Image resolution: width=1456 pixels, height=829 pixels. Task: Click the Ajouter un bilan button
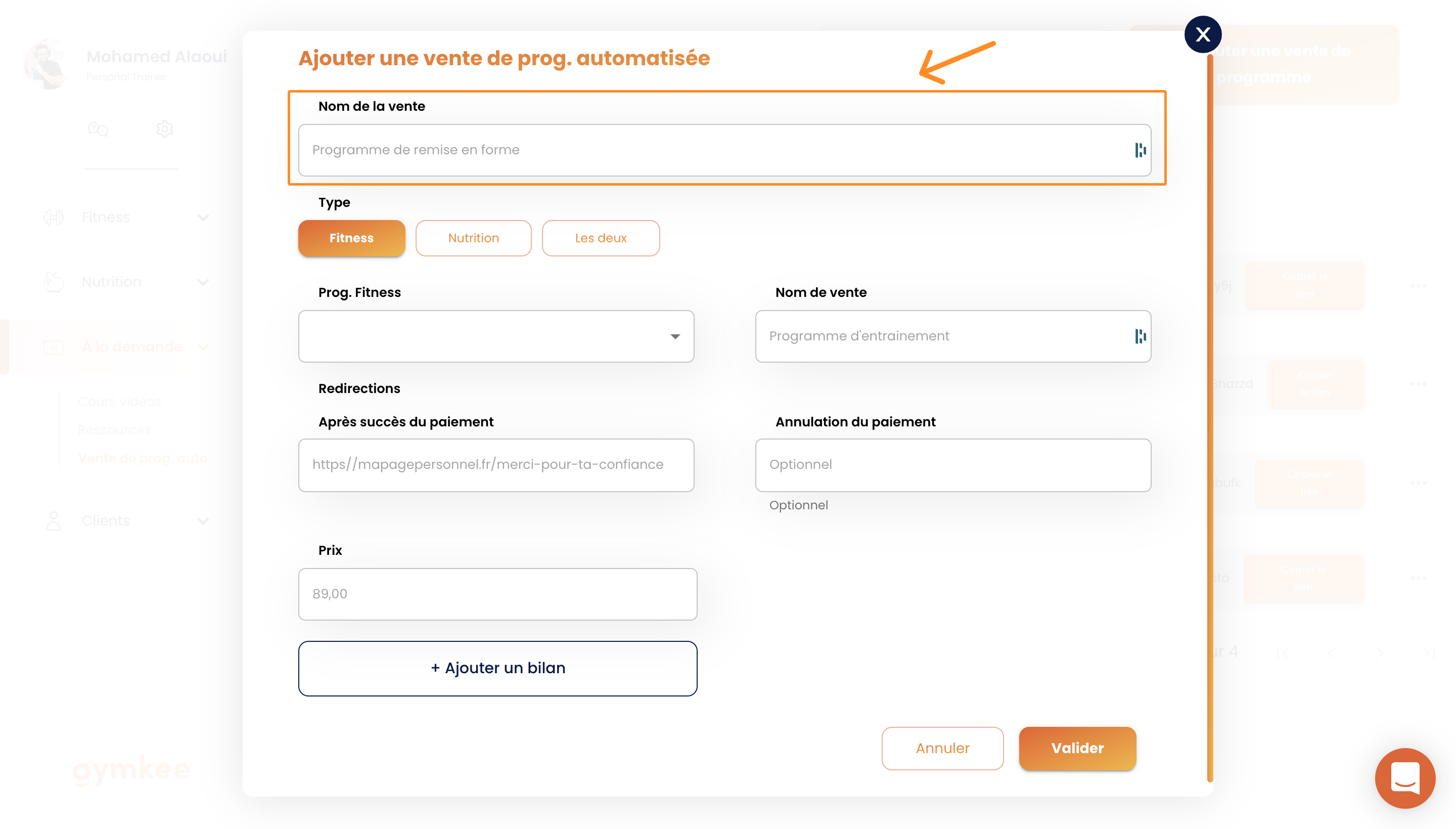pyautogui.click(x=498, y=668)
